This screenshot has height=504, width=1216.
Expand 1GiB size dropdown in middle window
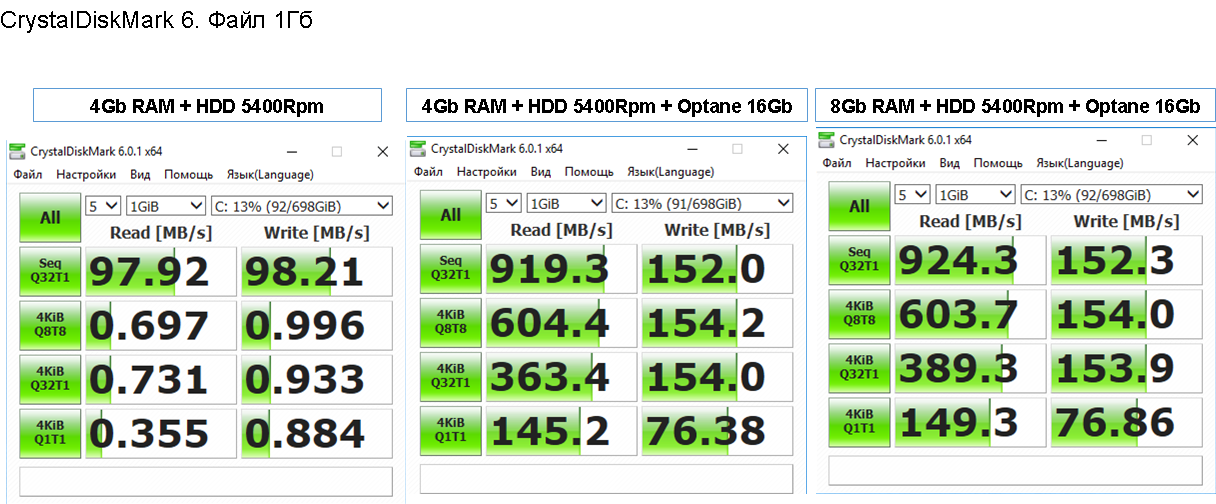[x=566, y=203]
